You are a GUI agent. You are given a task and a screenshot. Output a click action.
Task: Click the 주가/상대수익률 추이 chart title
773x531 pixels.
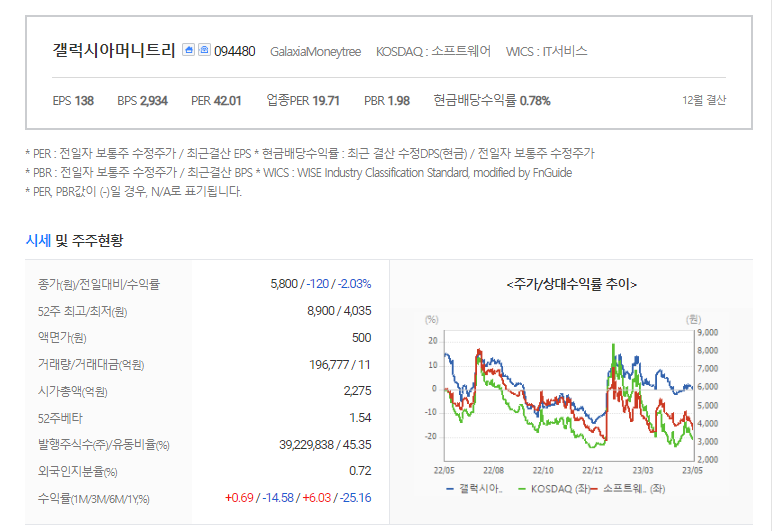[x=572, y=284]
